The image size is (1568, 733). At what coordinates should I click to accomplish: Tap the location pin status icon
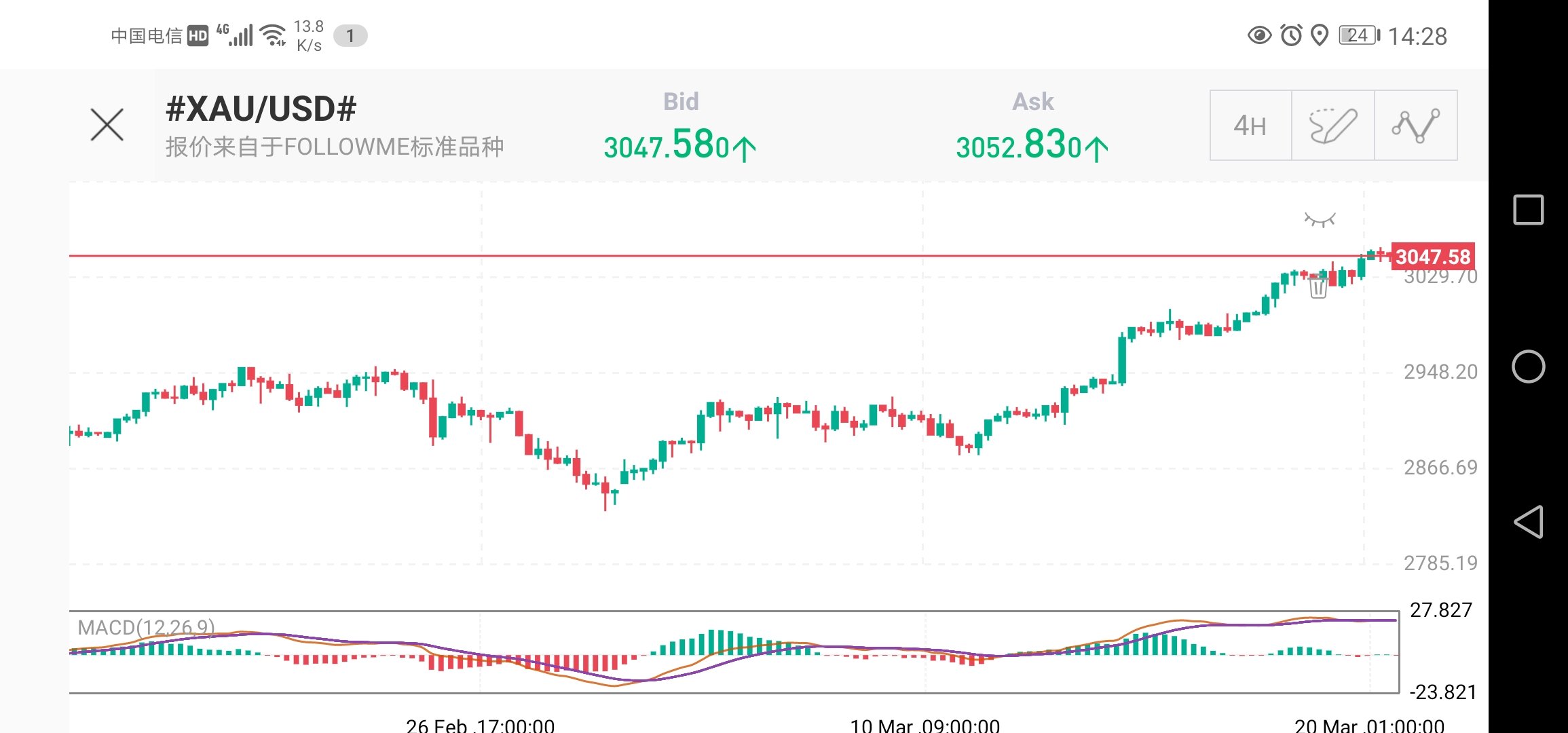coord(1319,35)
